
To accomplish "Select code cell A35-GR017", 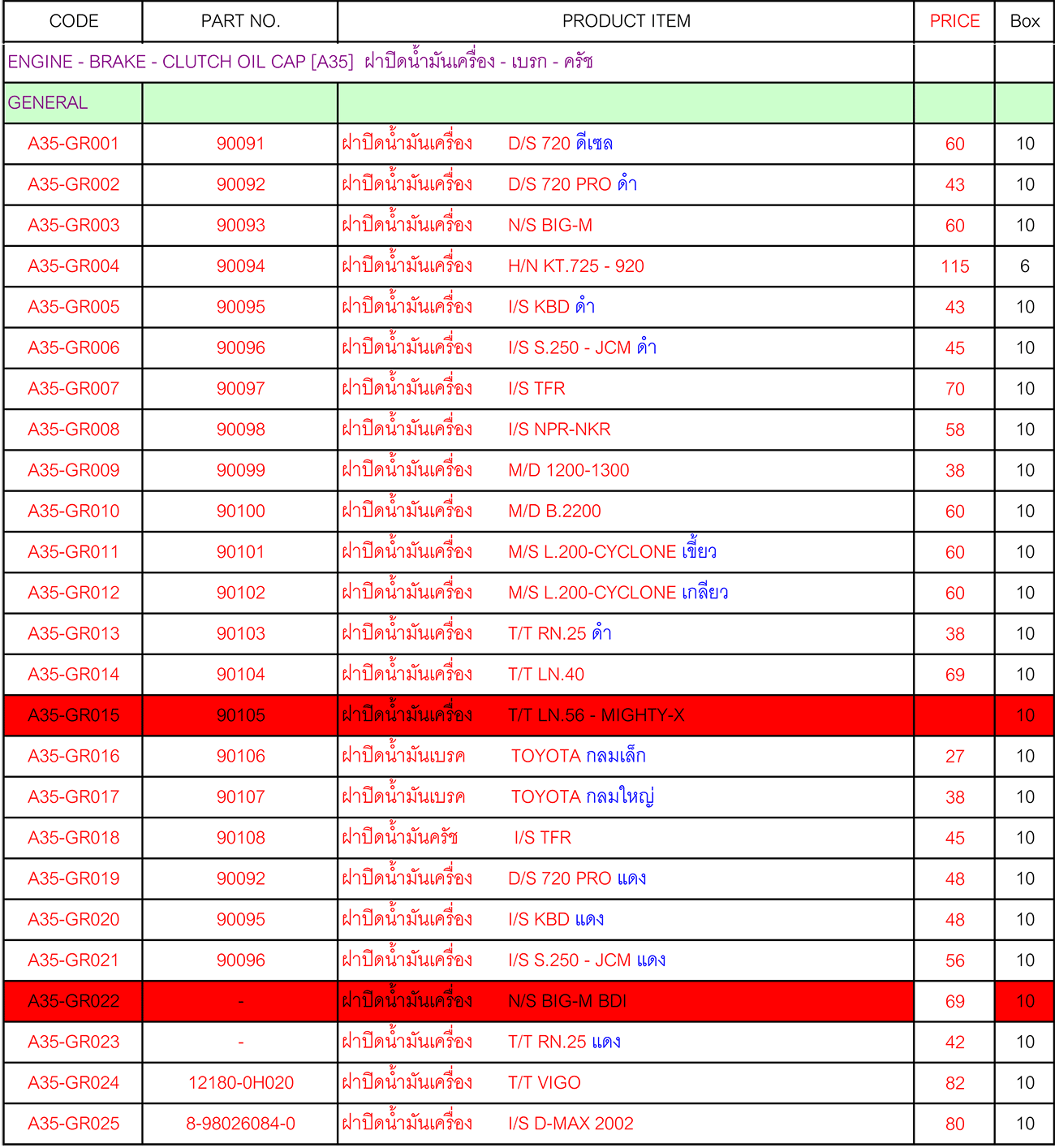I will tap(74, 797).
